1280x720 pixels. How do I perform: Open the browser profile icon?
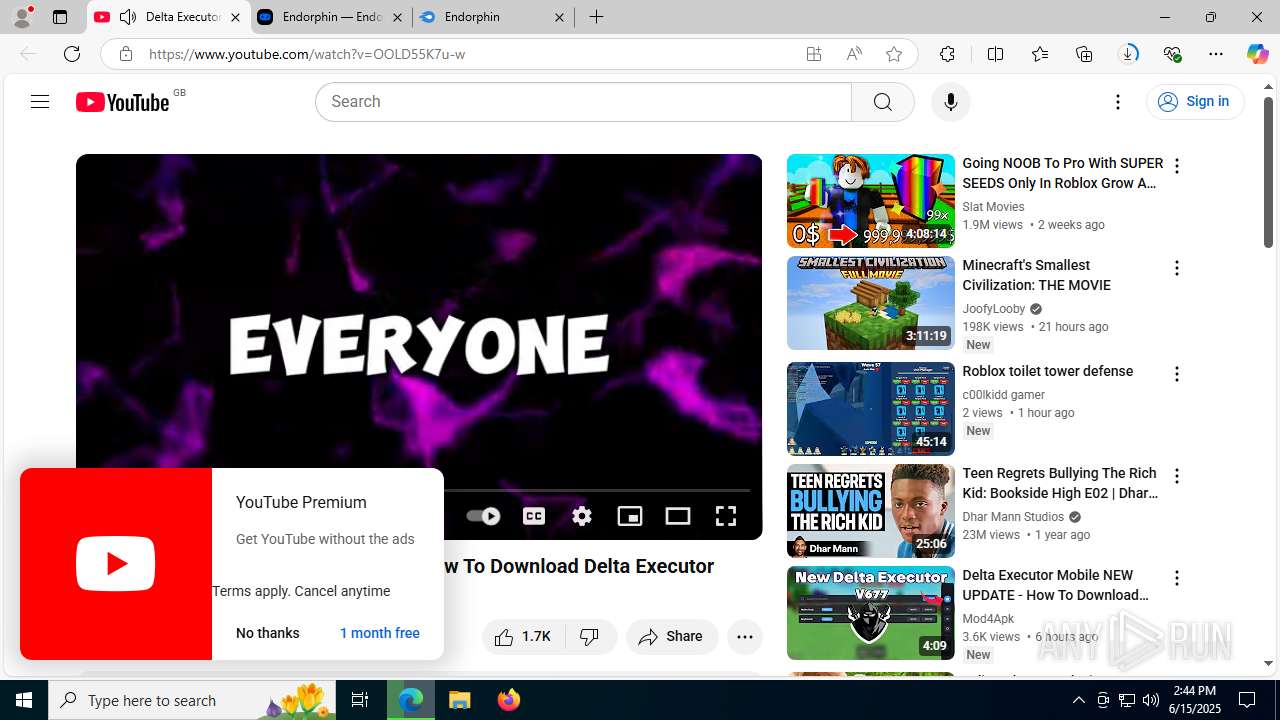click(22, 17)
